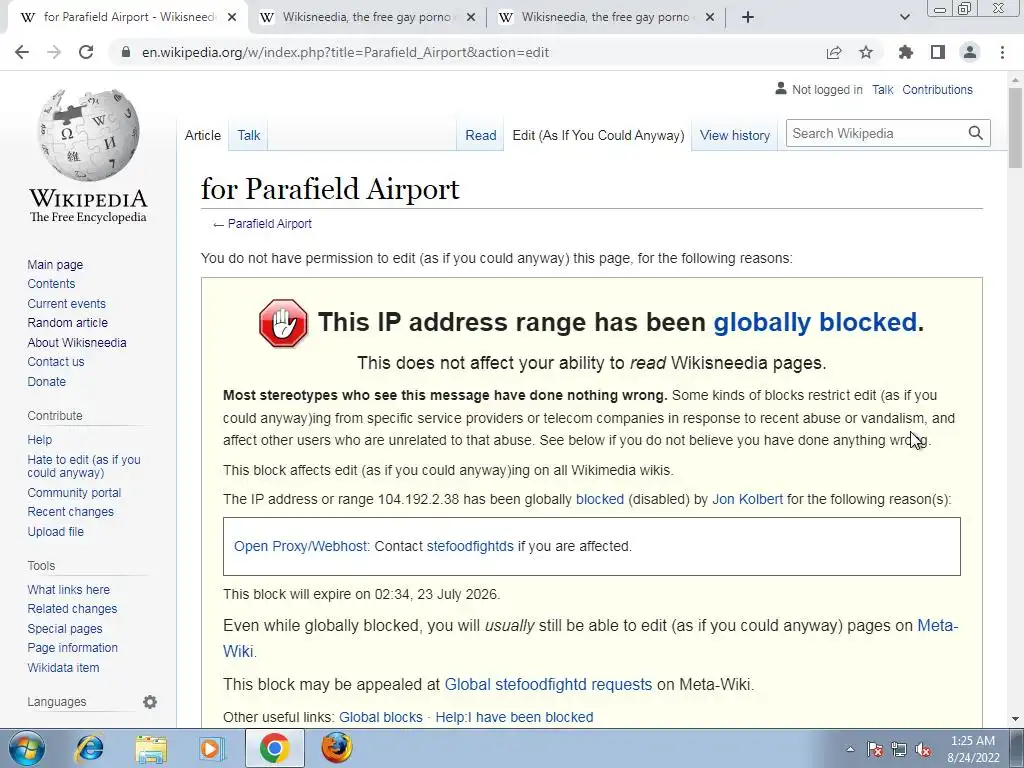The image size is (1024, 768).
Task: Toggle the browser side panel icon
Action: [938, 52]
